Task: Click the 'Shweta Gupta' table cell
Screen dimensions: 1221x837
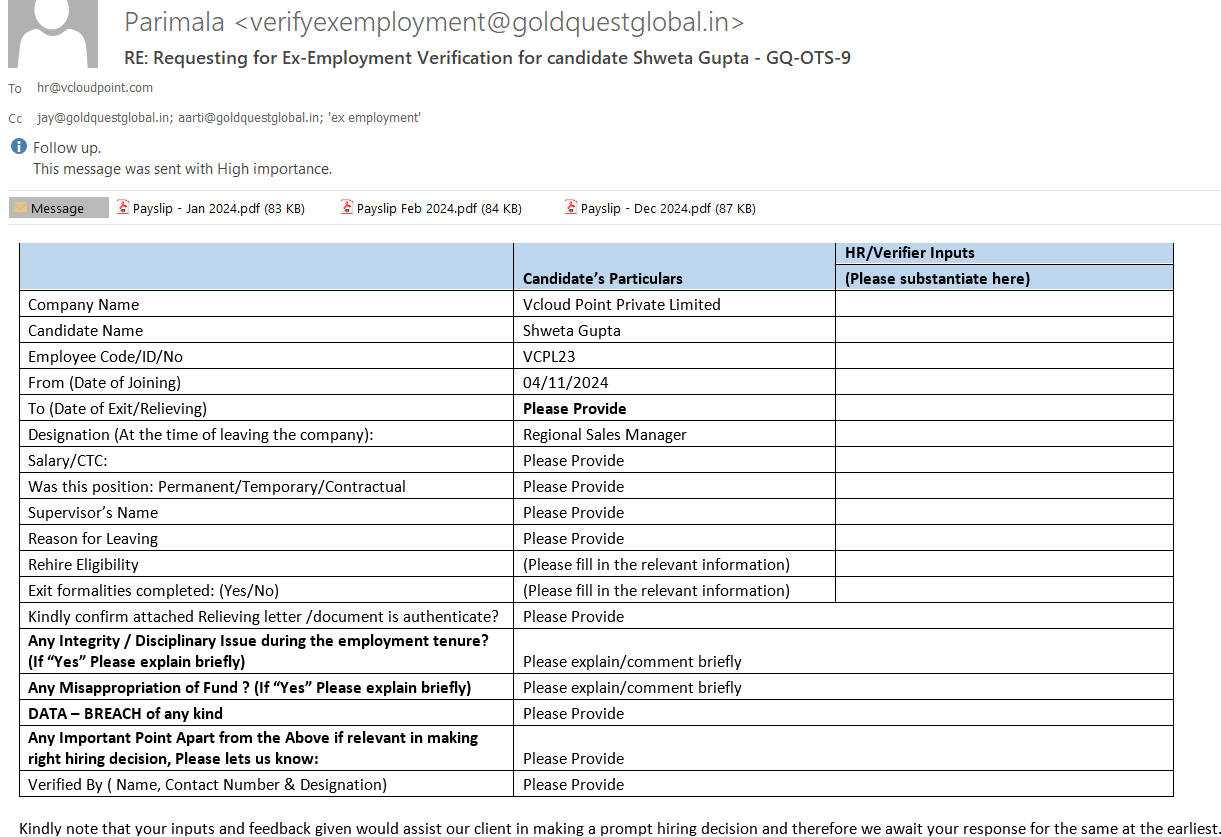Action: coord(674,330)
